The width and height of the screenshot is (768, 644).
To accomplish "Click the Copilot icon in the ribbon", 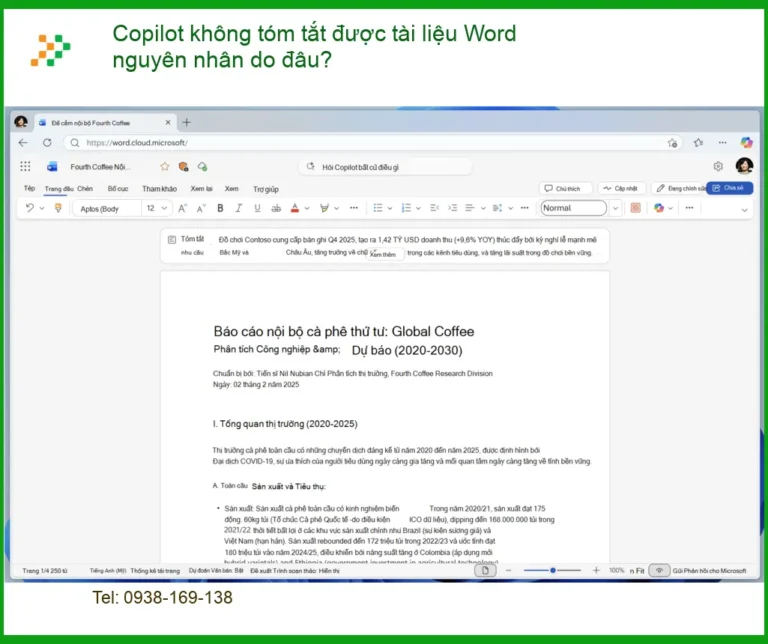I will pos(658,208).
